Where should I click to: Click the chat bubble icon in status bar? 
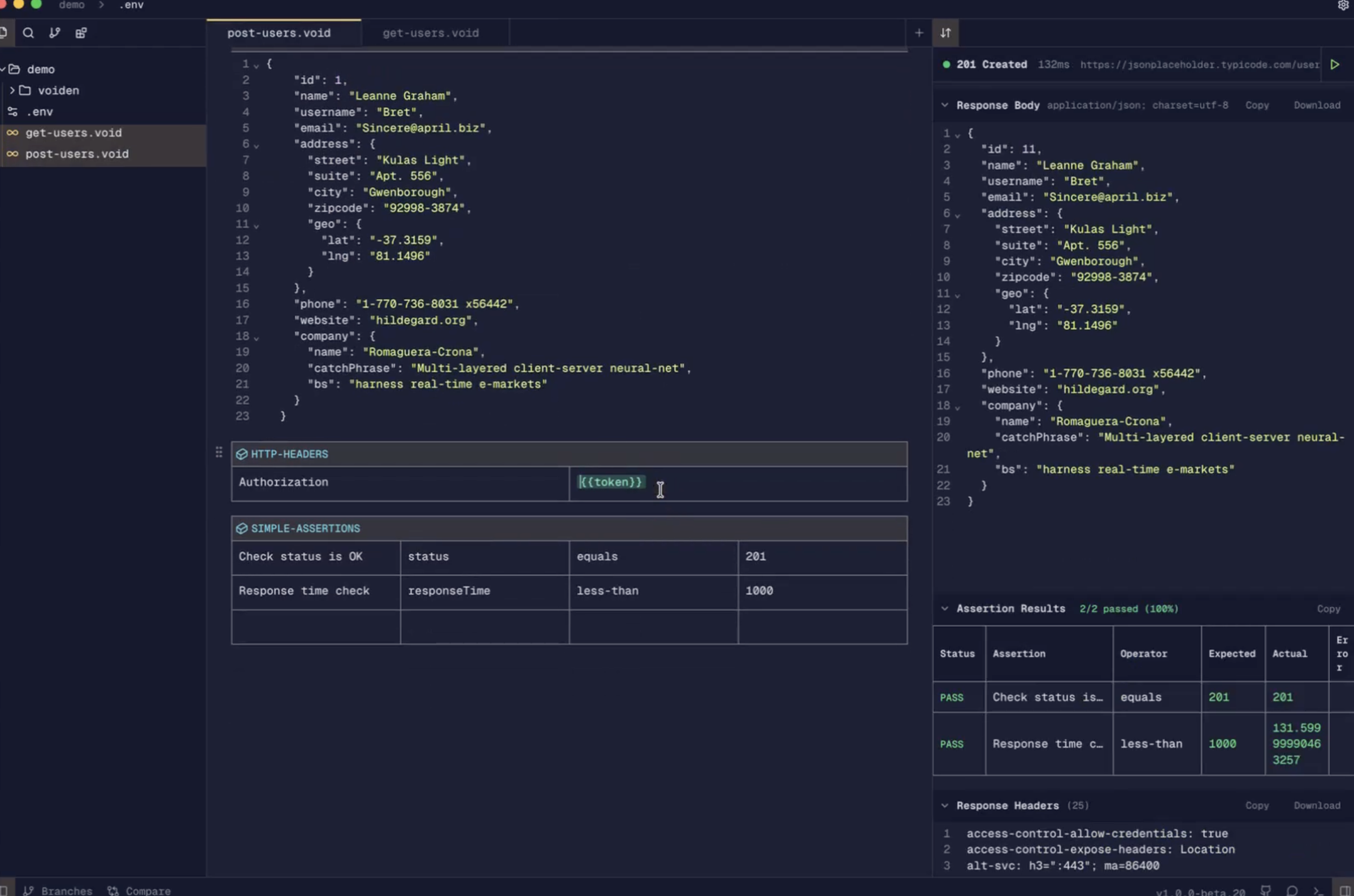(x=1292, y=890)
